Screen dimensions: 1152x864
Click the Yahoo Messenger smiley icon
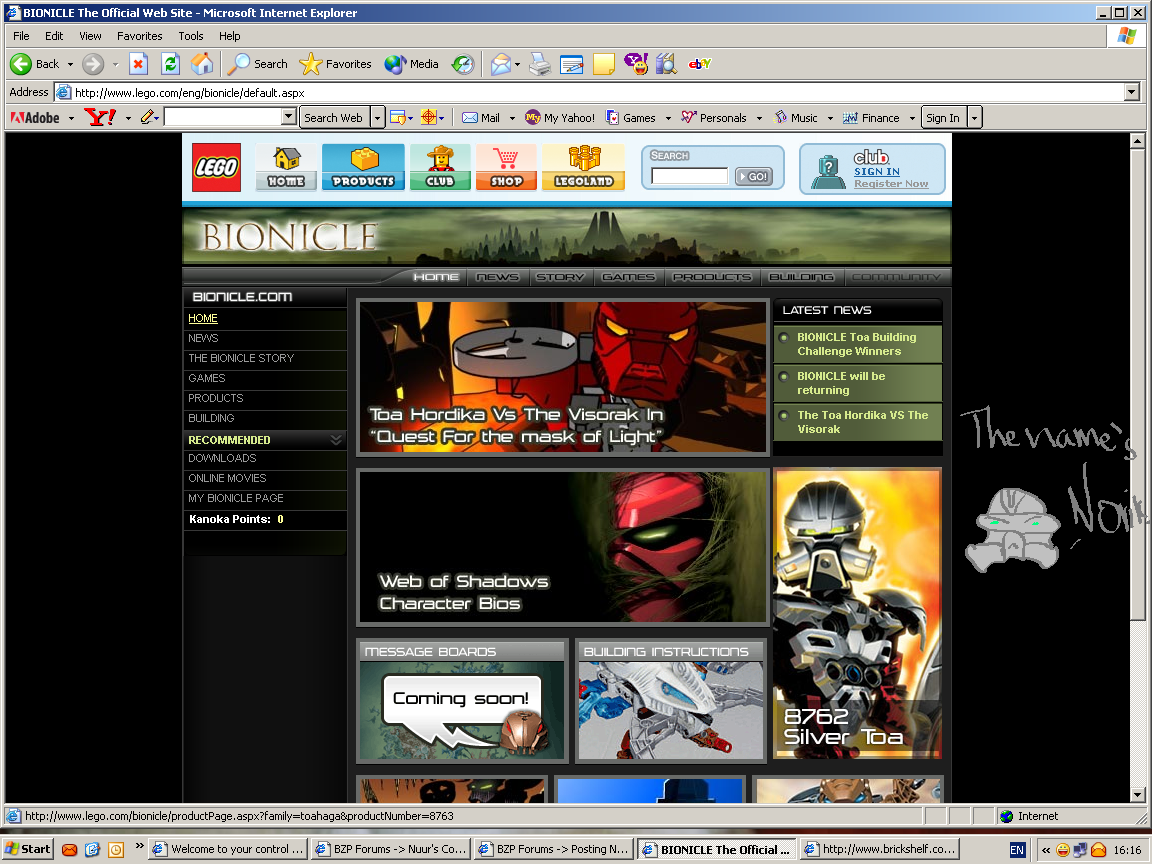click(636, 64)
